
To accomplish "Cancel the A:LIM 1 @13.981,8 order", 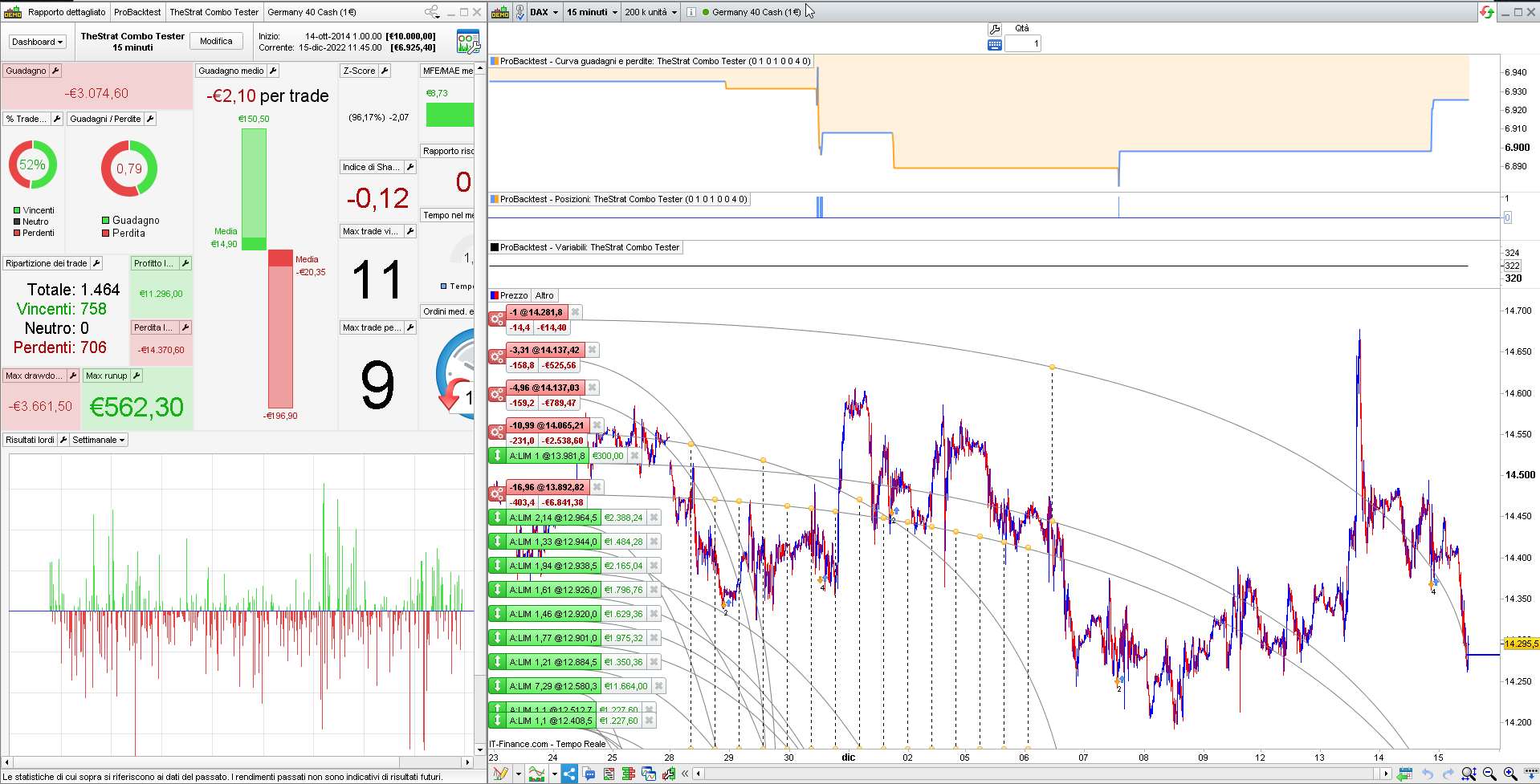I will point(634,456).
